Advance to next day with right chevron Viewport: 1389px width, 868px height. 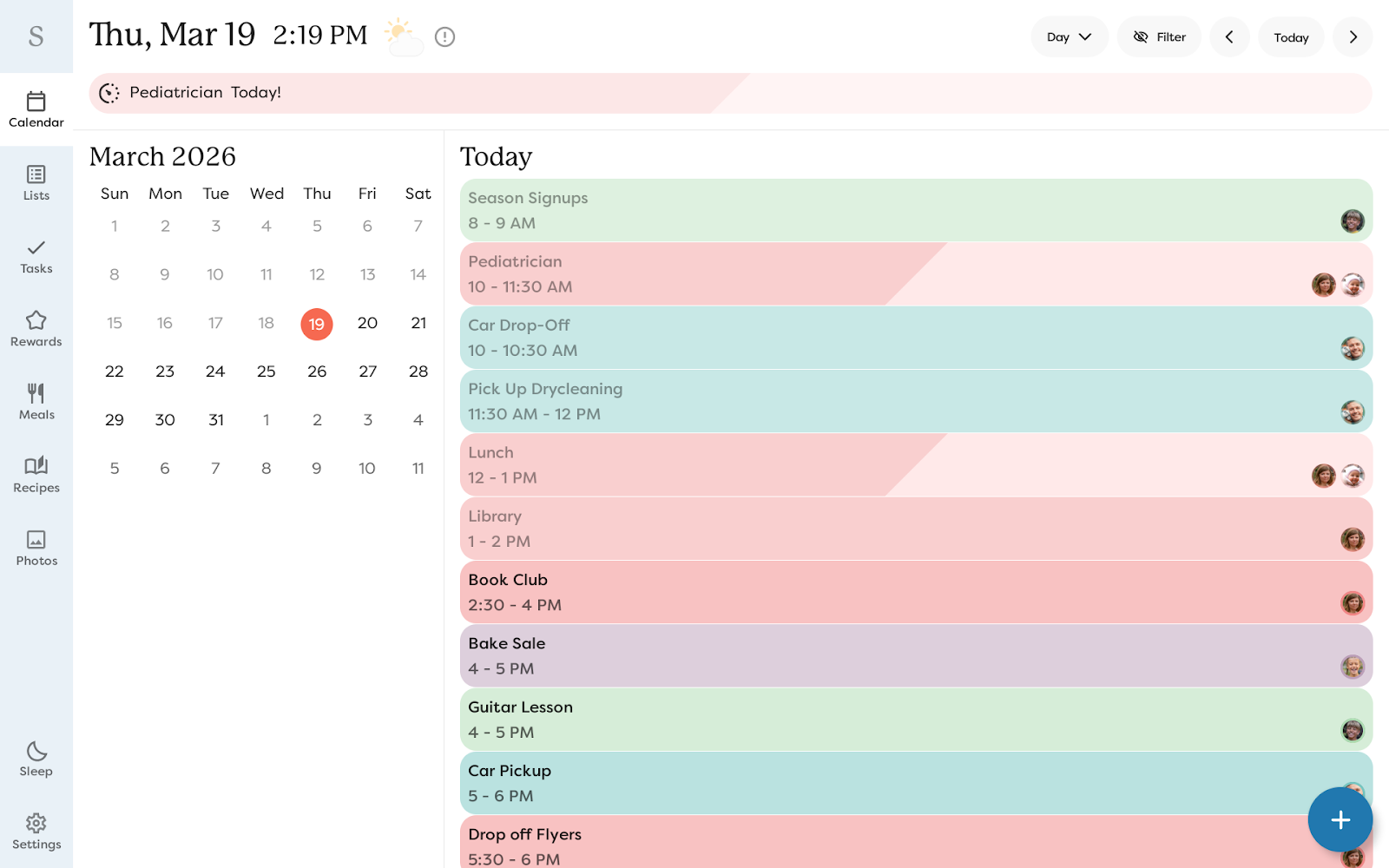point(1353,36)
